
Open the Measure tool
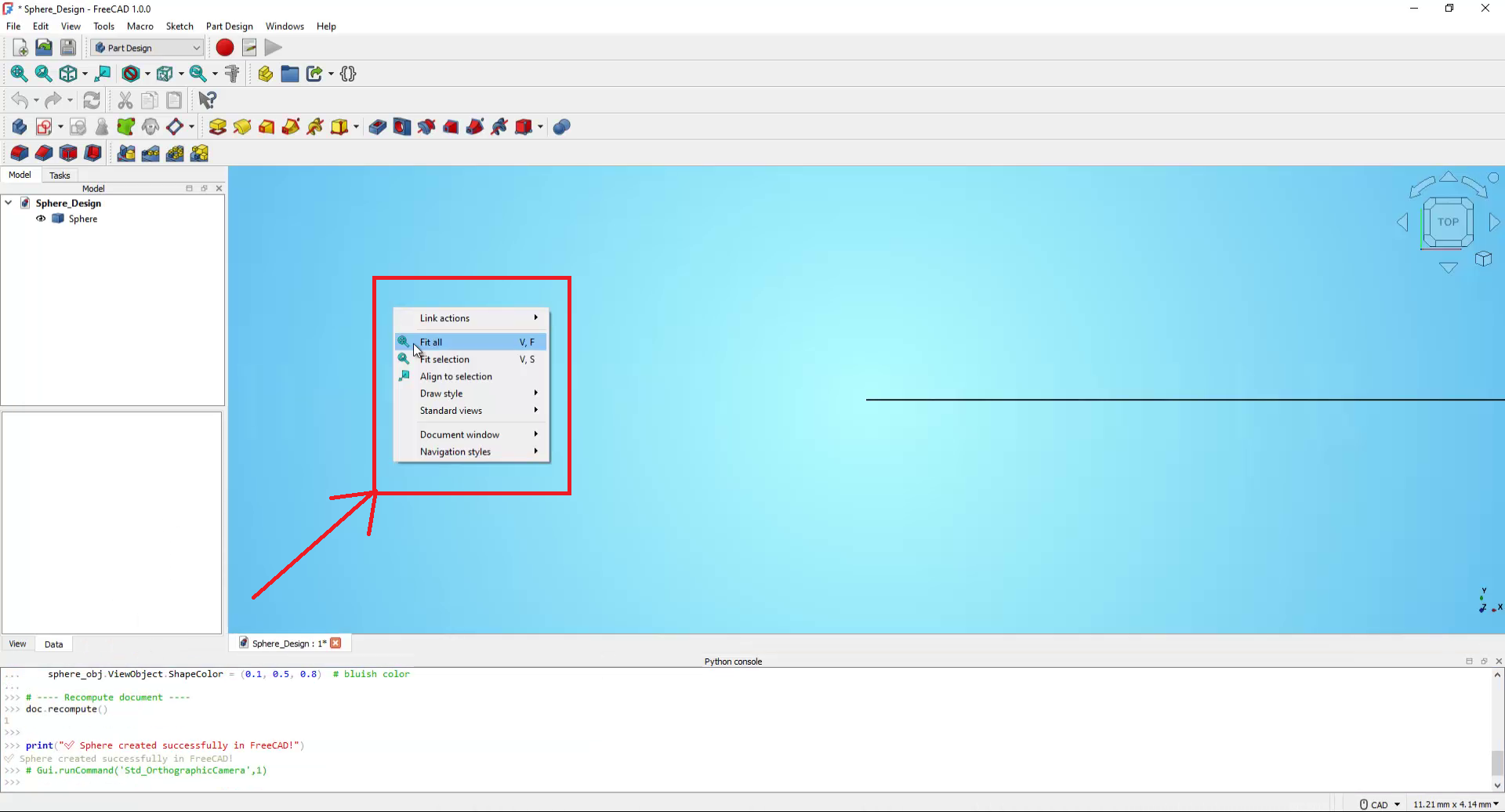pos(232,74)
